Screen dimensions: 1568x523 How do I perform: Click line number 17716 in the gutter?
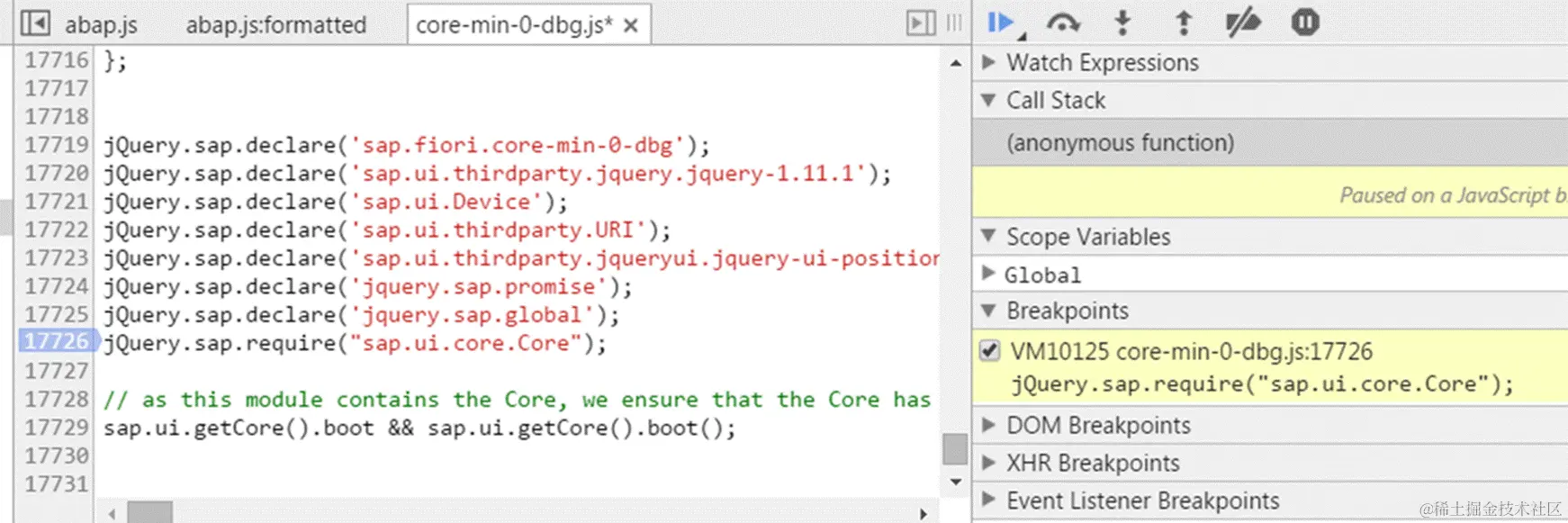[57, 60]
